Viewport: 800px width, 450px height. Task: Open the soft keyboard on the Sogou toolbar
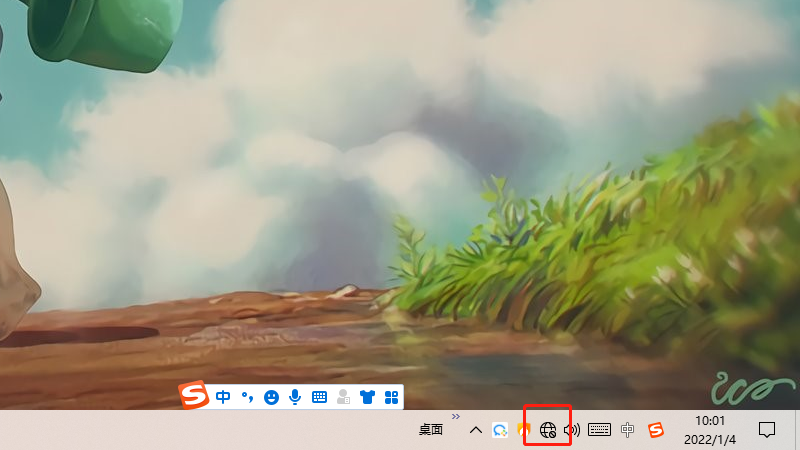319,397
